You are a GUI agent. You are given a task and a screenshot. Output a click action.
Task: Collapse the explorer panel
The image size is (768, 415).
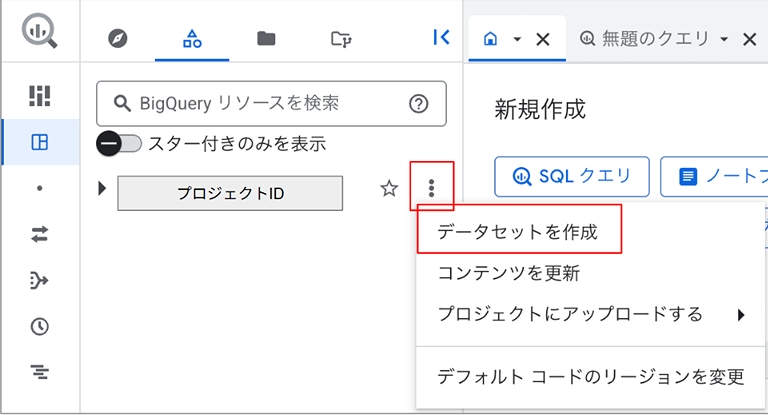441,37
